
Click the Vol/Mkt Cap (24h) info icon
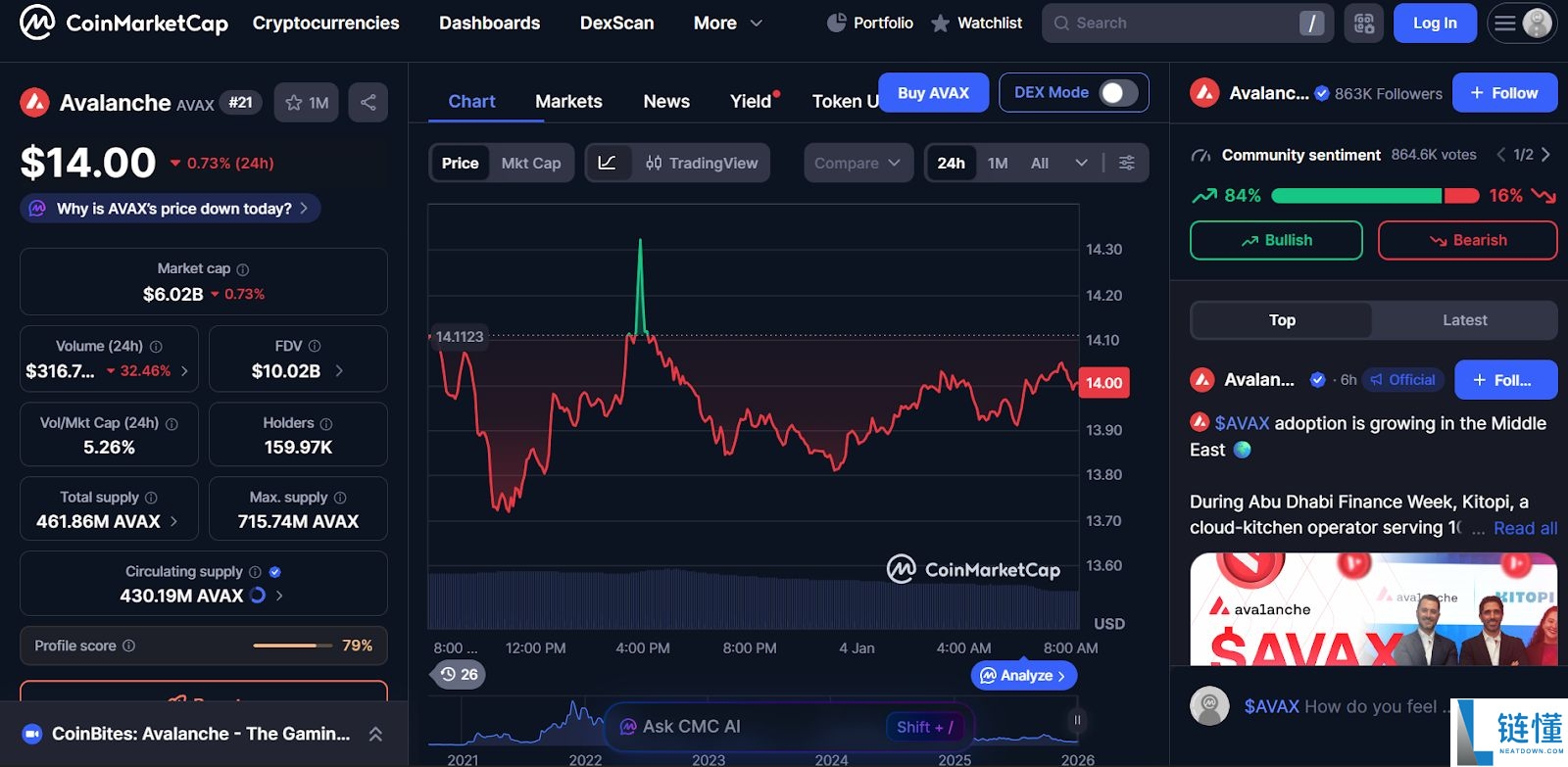(171, 424)
